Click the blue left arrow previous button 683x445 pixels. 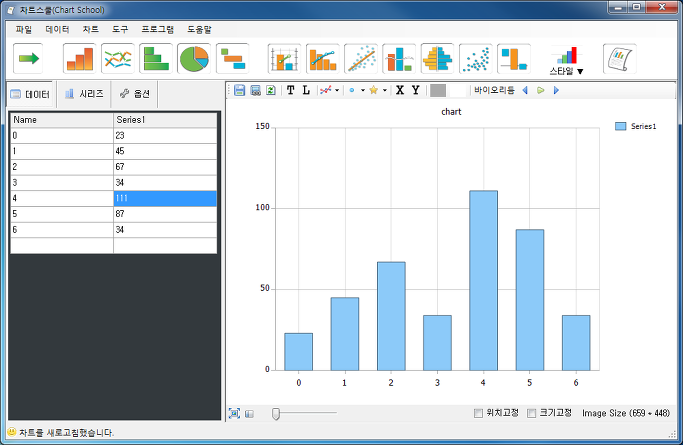click(525, 90)
